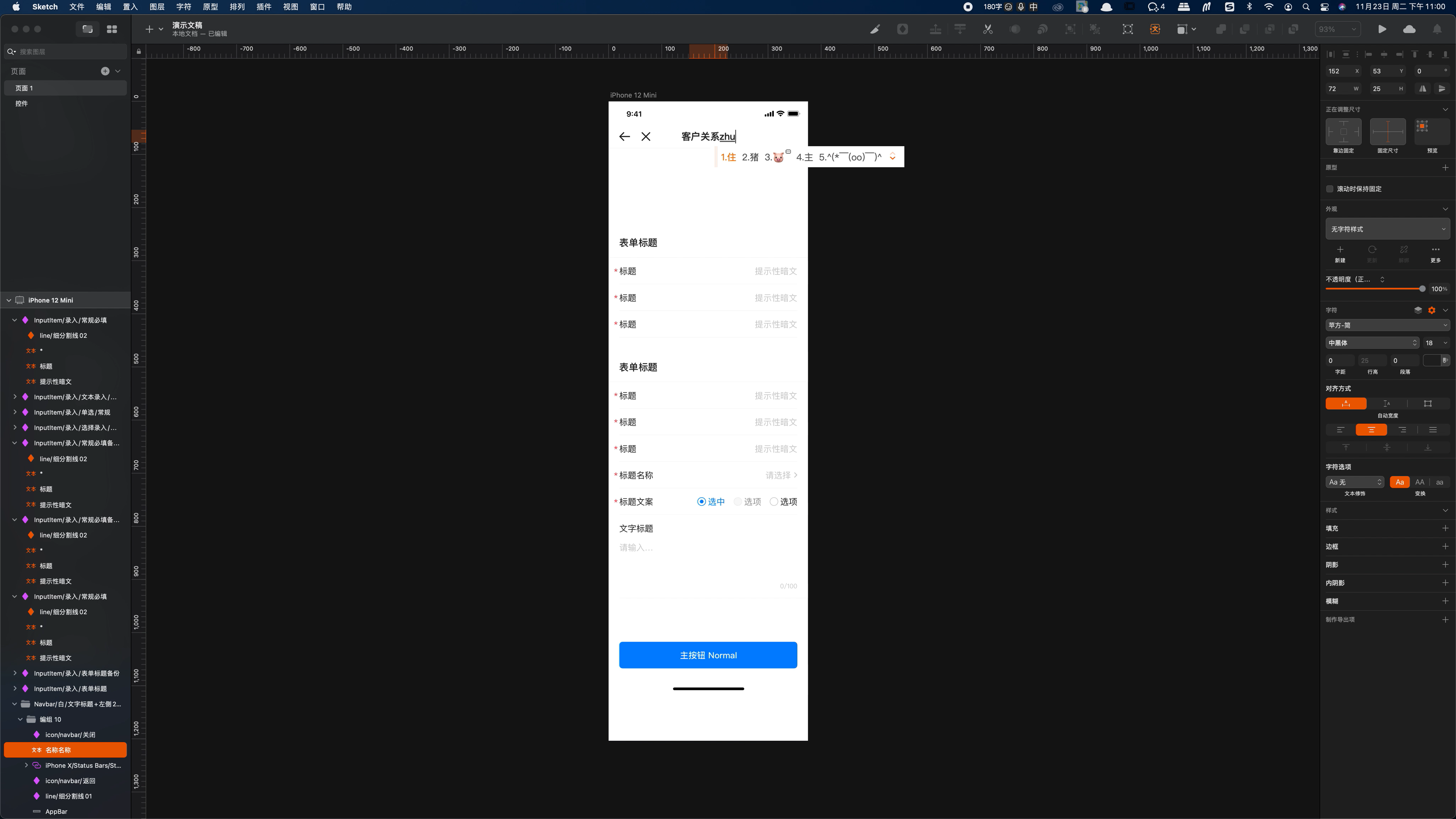Switch to the canvas view icon in sidebar
Viewport: 1456px width, 819px height.
[87, 29]
